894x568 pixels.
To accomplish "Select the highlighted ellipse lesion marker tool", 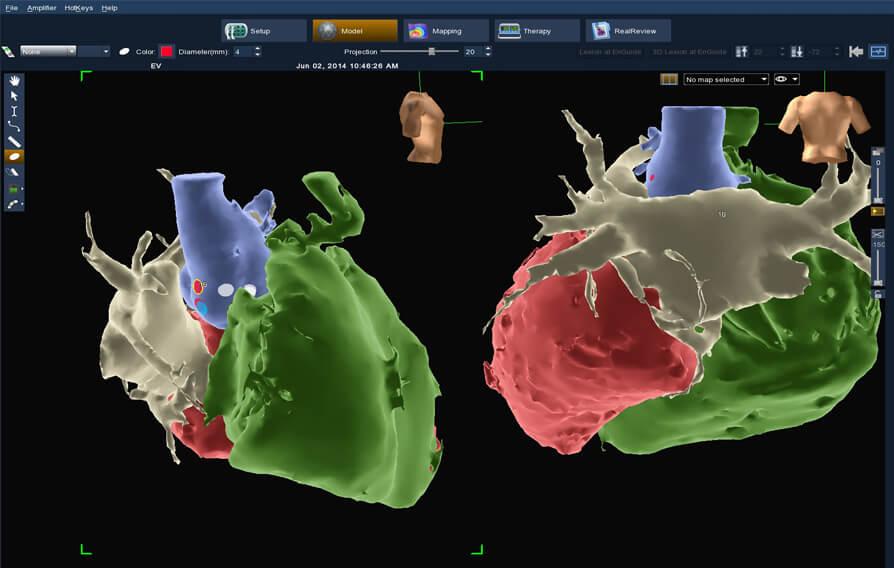I will [14, 157].
